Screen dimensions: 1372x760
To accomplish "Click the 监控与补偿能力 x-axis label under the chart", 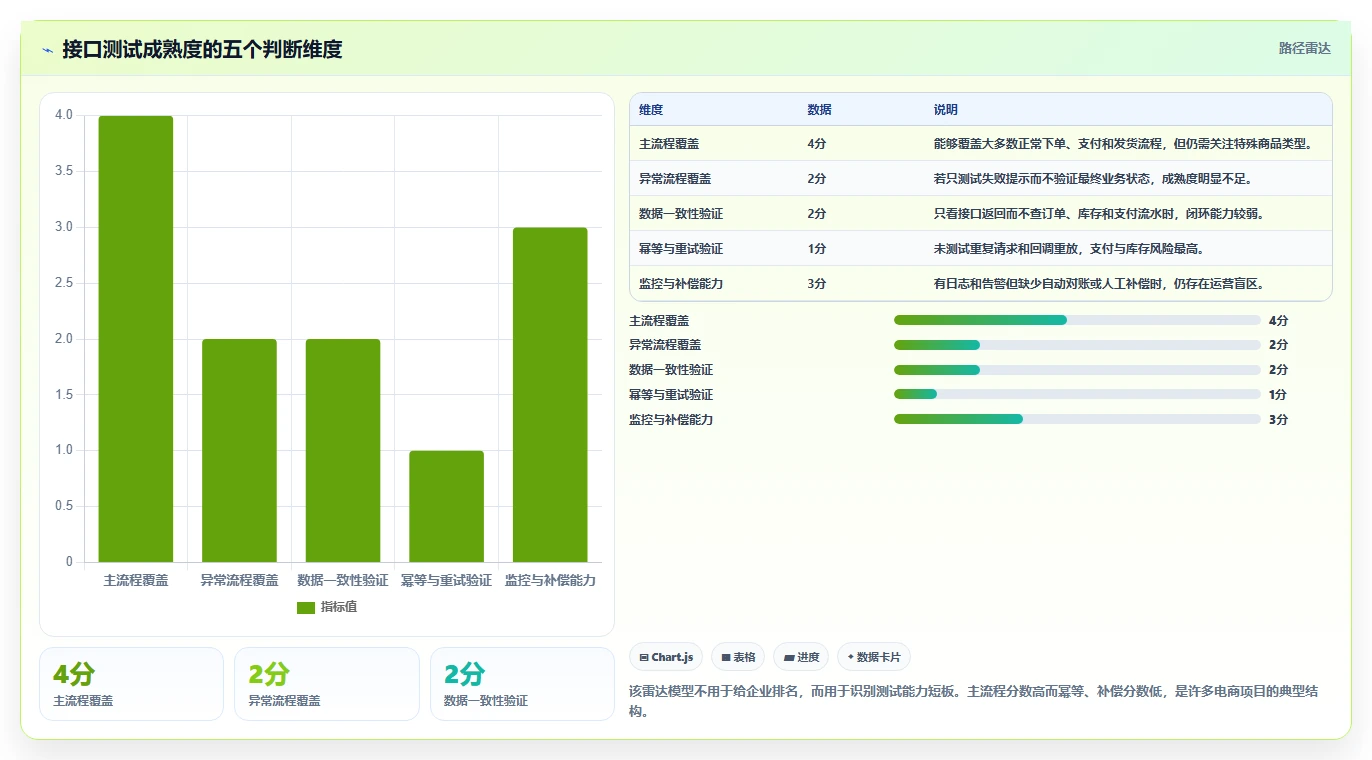I will point(550,580).
